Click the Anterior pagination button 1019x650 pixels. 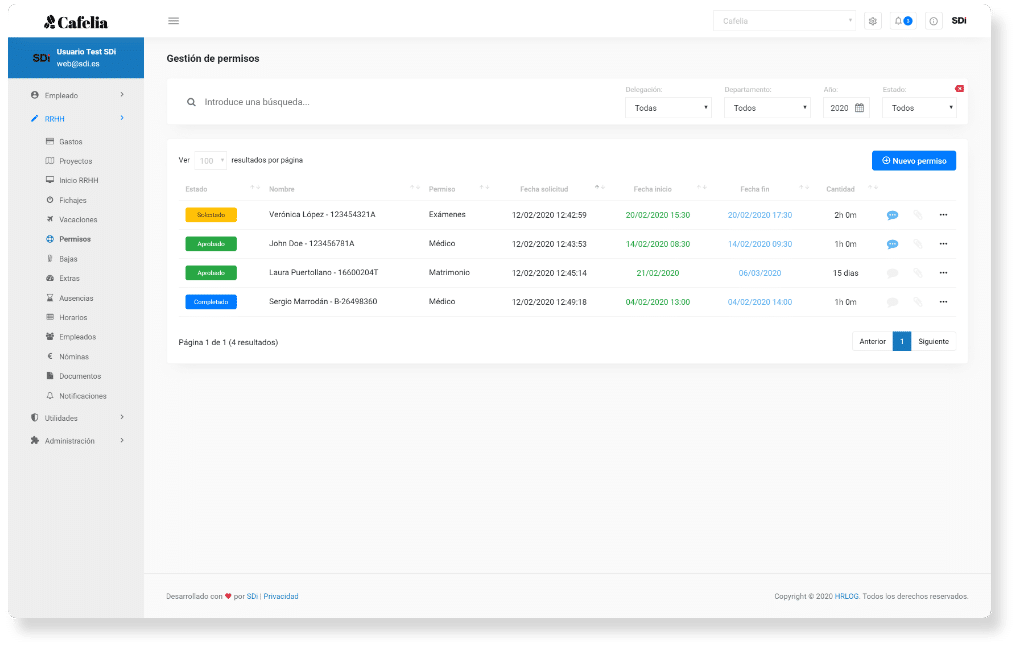point(872,341)
